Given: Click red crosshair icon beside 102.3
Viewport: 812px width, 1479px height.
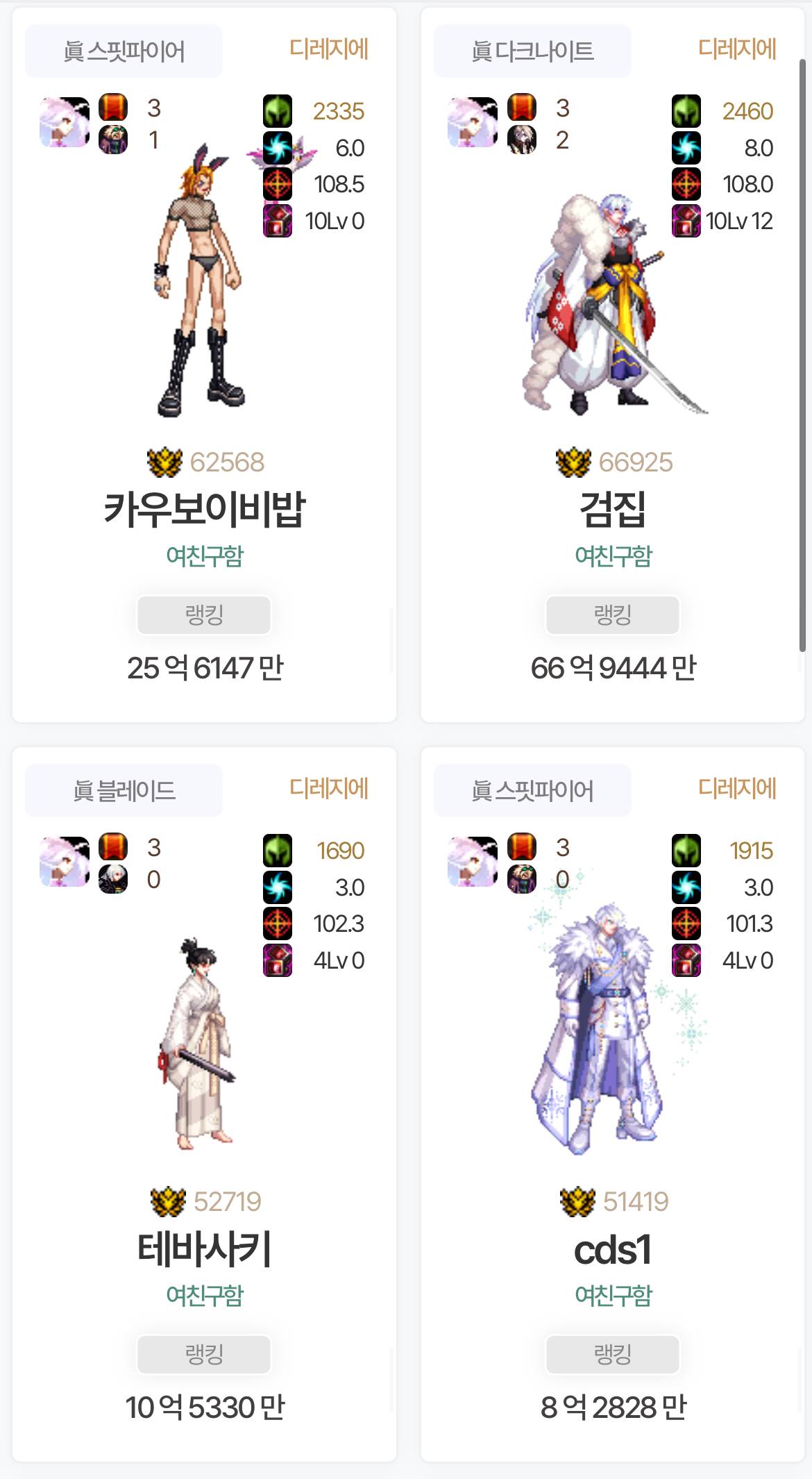Looking at the screenshot, I should pos(278,924).
